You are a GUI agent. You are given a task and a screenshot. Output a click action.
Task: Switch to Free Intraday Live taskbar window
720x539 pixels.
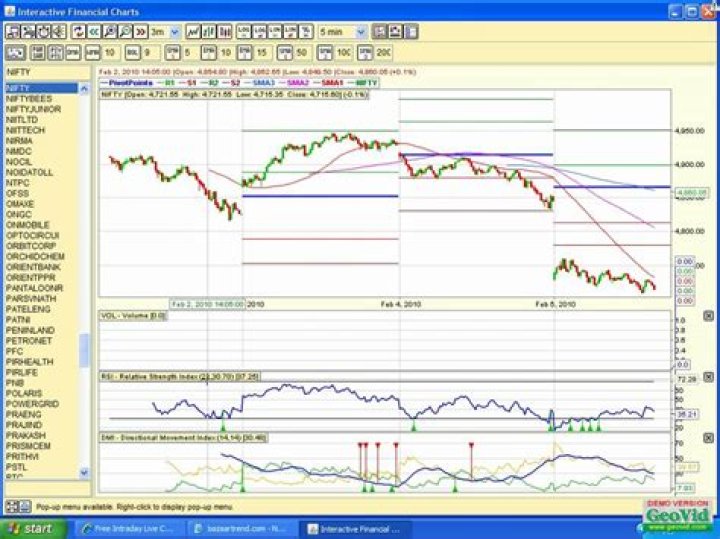coord(129,529)
